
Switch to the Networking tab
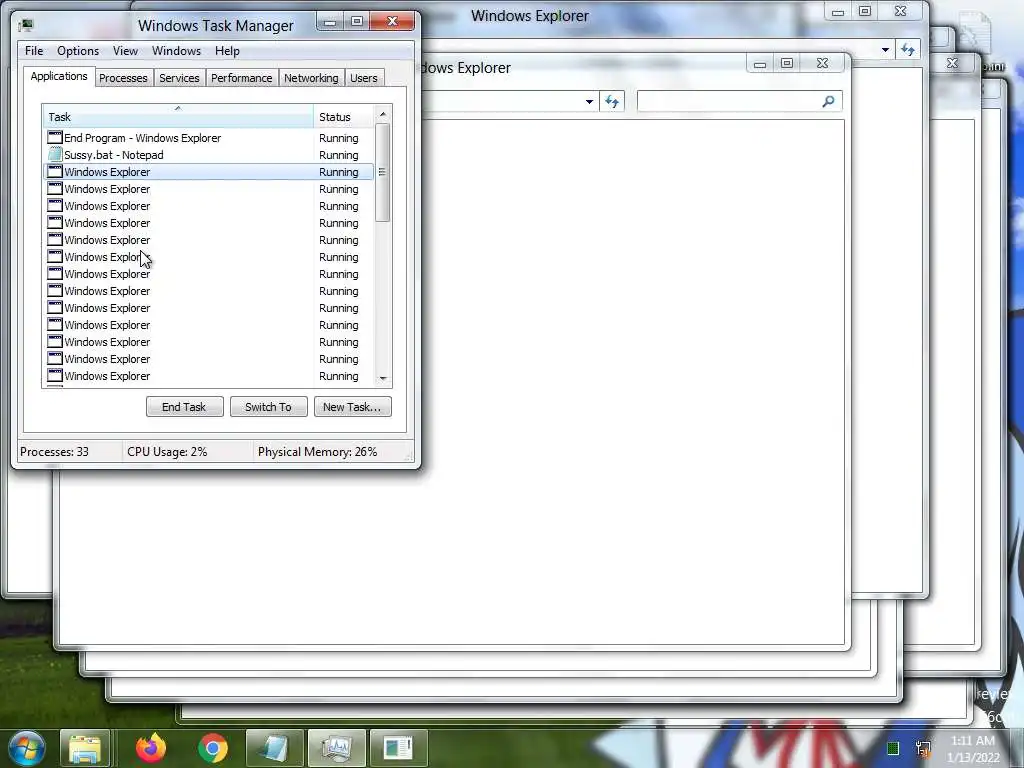311,78
